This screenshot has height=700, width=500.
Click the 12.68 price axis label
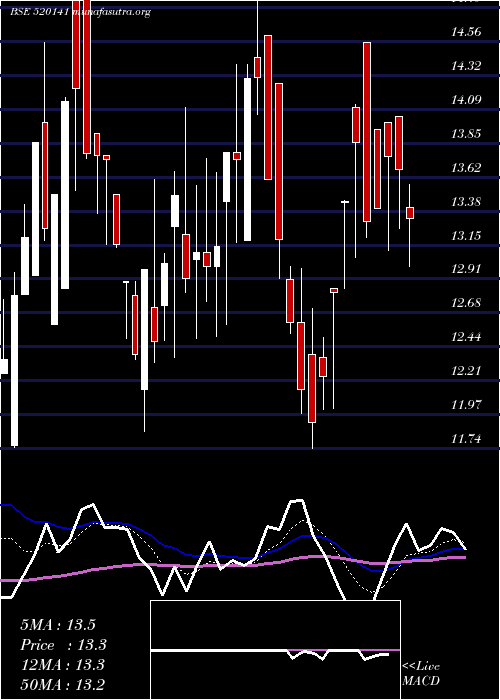[x=467, y=303]
